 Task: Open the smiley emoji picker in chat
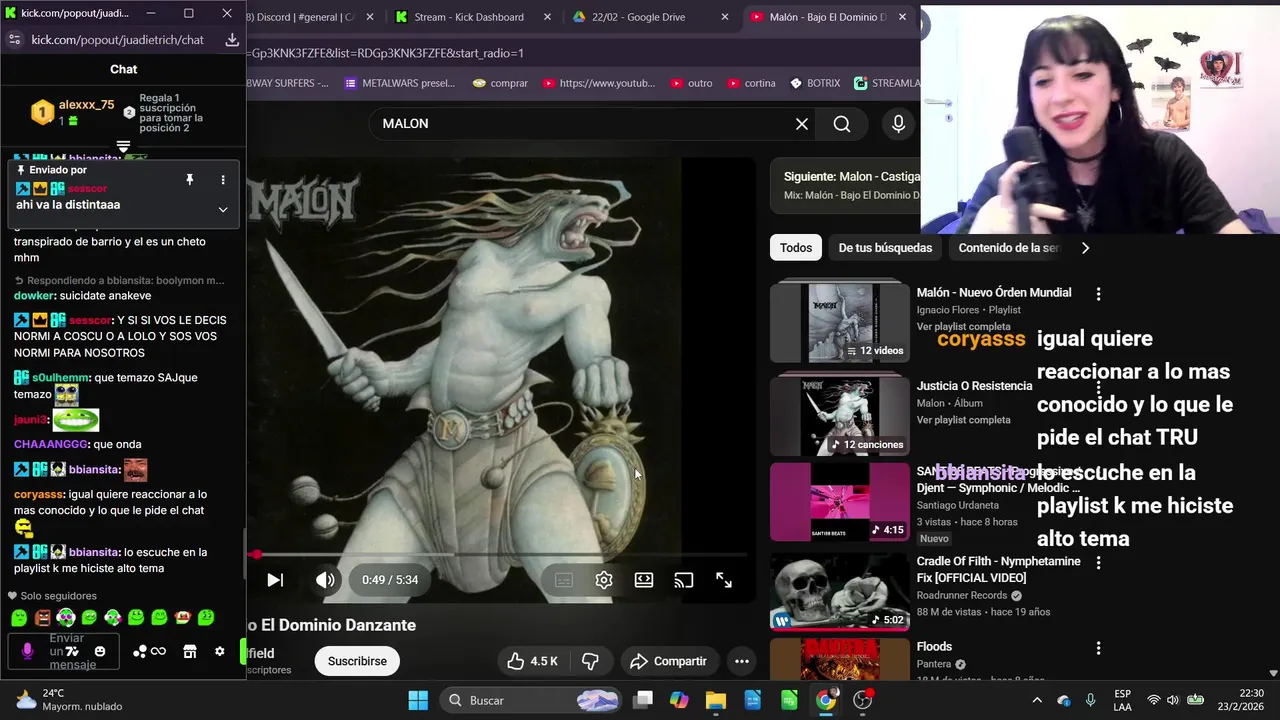99,652
